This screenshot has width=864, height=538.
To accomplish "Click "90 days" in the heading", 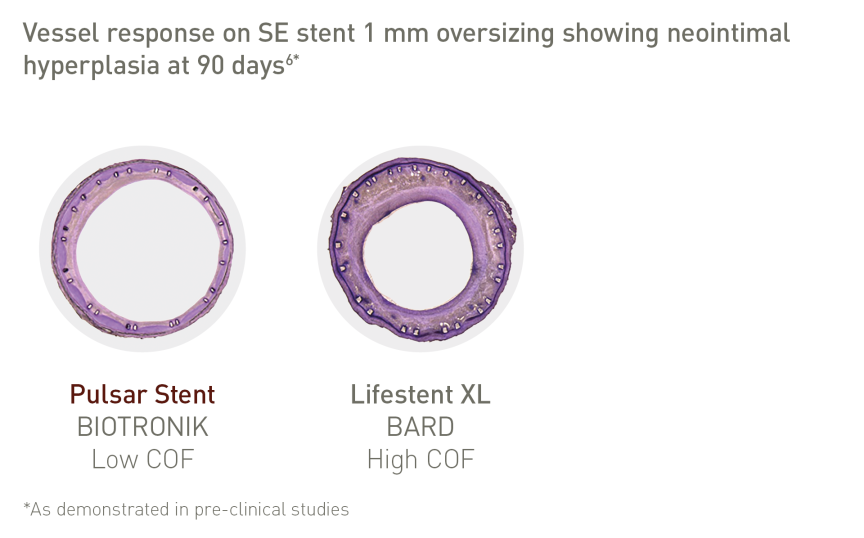I will [241, 66].
